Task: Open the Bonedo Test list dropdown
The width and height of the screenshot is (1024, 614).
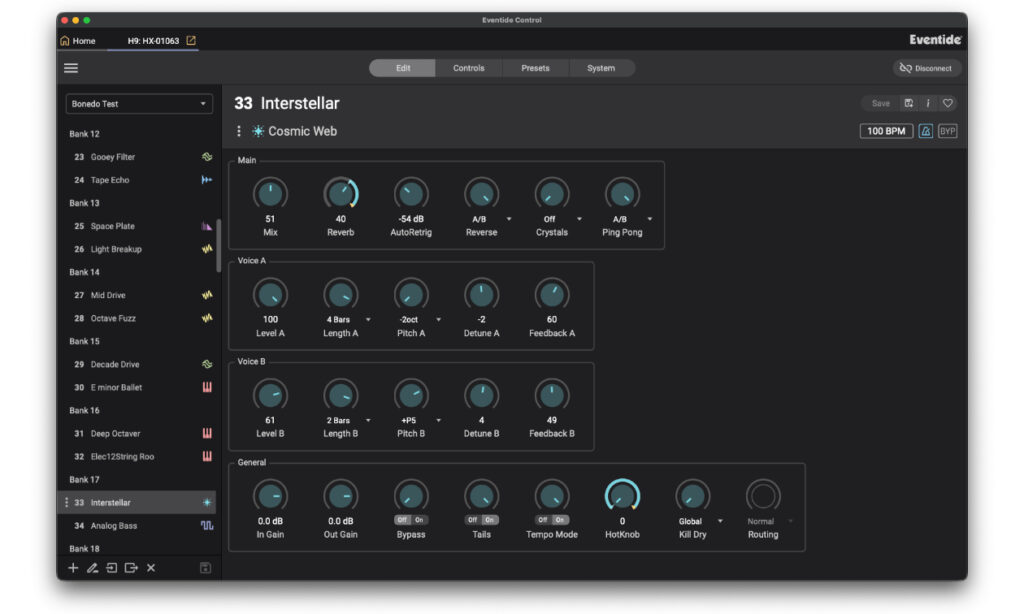Action: pyautogui.click(x=139, y=104)
